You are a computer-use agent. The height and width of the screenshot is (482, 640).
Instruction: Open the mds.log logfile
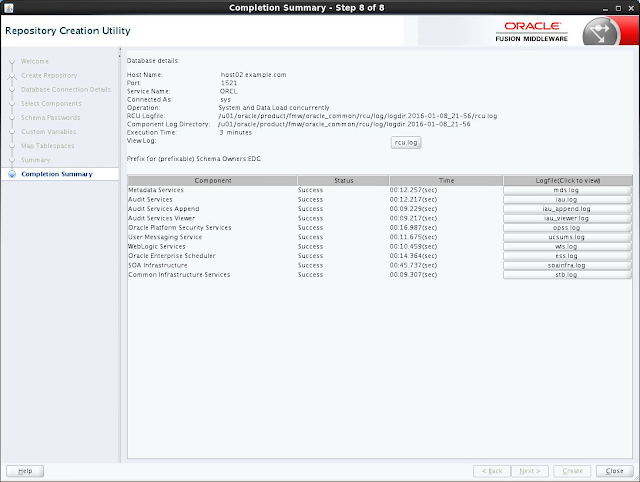tap(567, 190)
